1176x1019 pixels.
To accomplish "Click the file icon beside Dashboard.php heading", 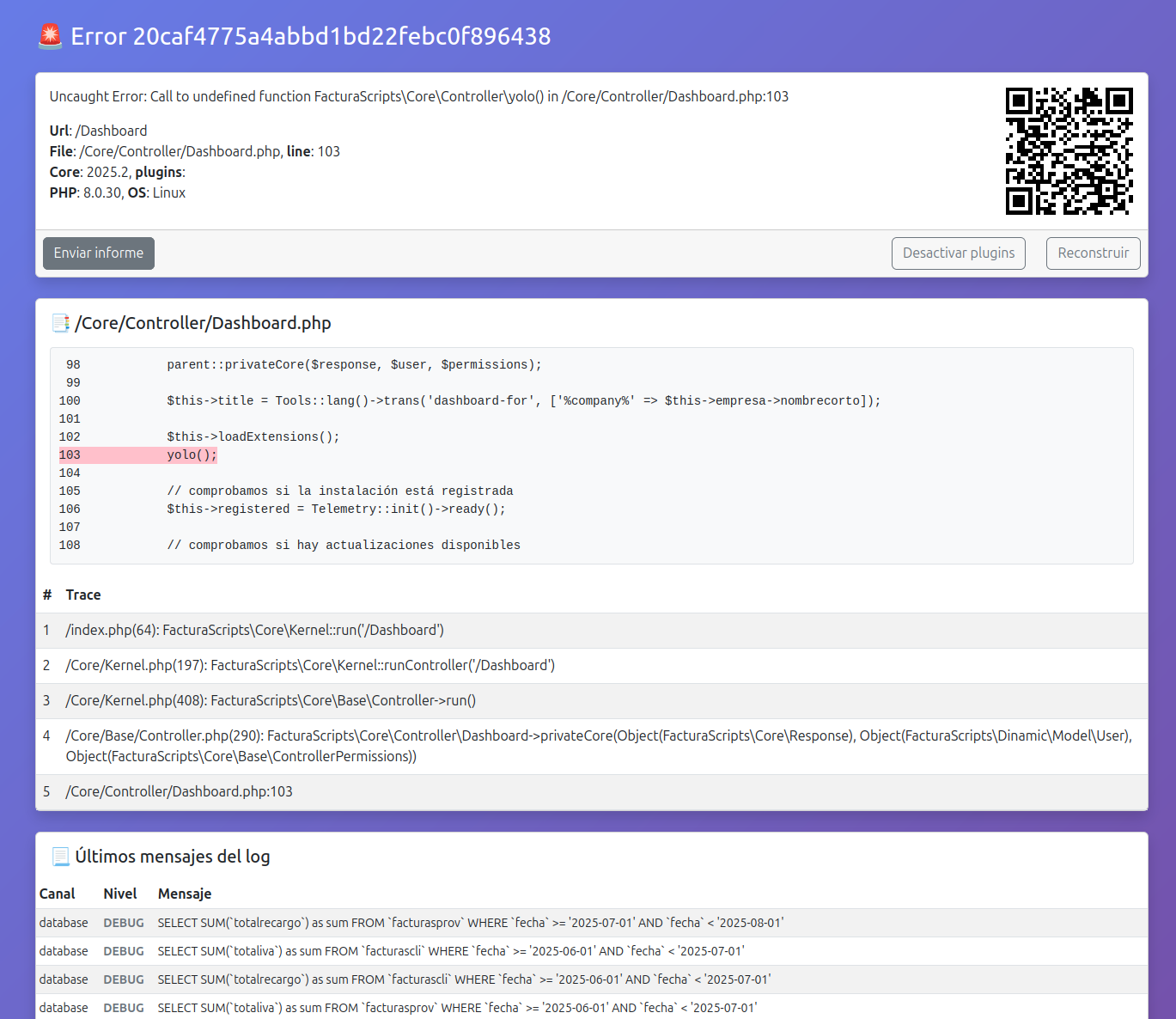I will coord(60,323).
